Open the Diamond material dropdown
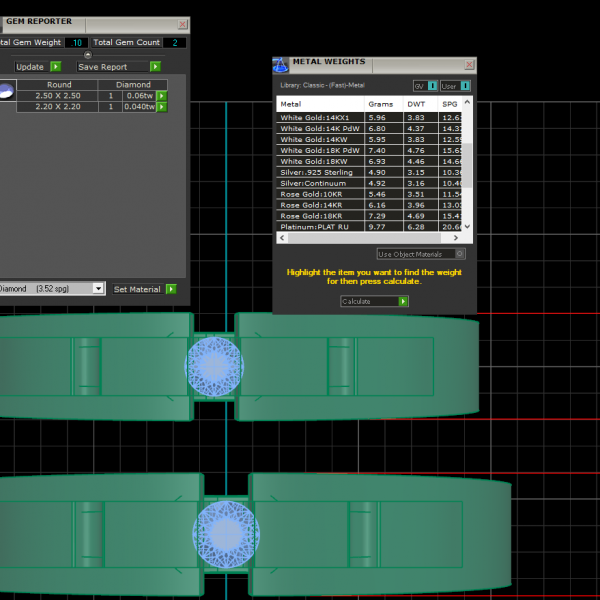Viewport: 600px width, 600px height. pos(97,289)
